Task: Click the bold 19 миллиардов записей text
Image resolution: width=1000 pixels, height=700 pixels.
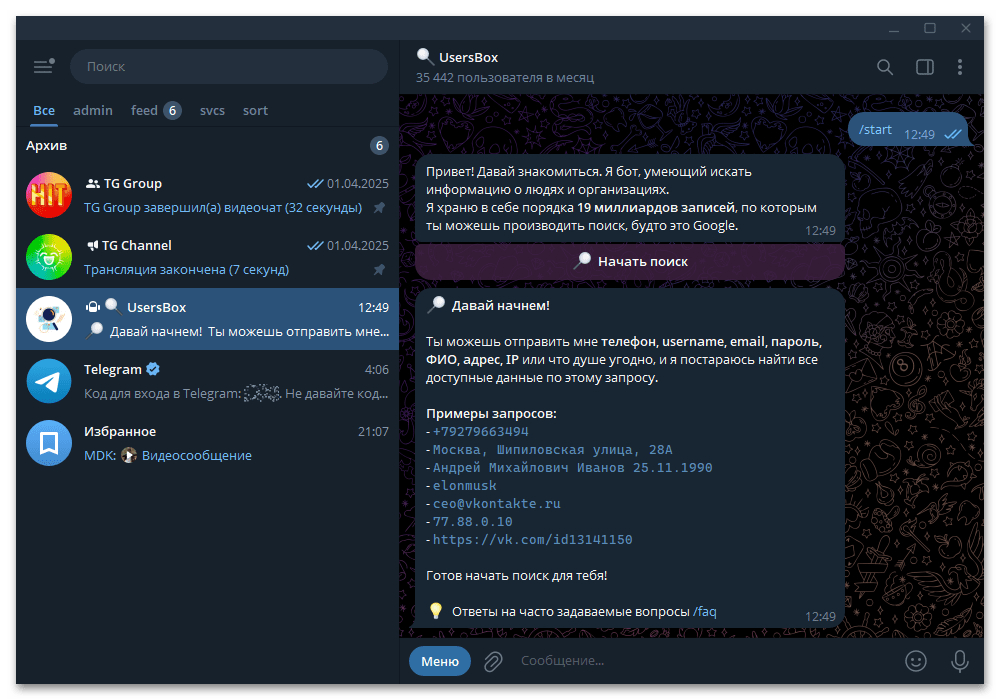Action: tap(656, 207)
